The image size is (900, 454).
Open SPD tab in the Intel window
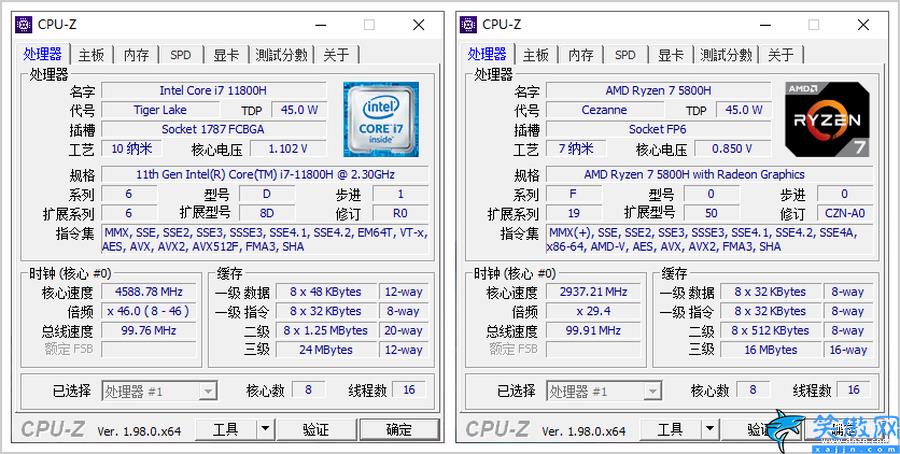[x=181, y=55]
